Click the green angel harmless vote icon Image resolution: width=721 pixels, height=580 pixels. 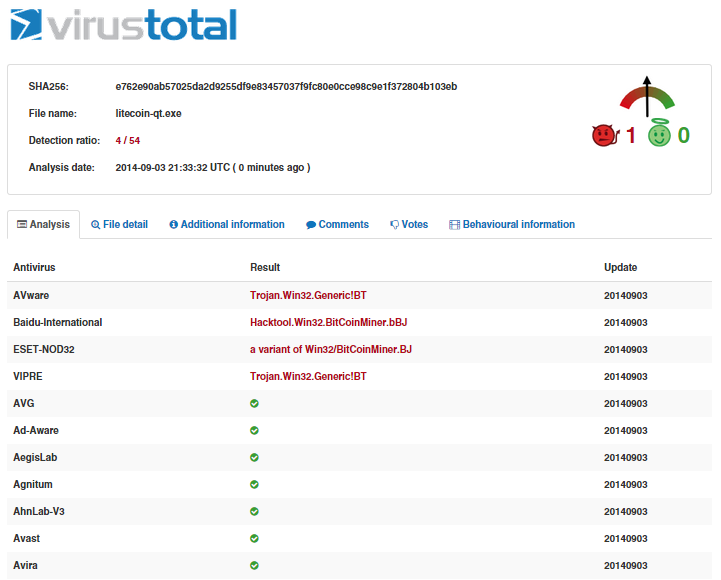click(x=659, y=133)
